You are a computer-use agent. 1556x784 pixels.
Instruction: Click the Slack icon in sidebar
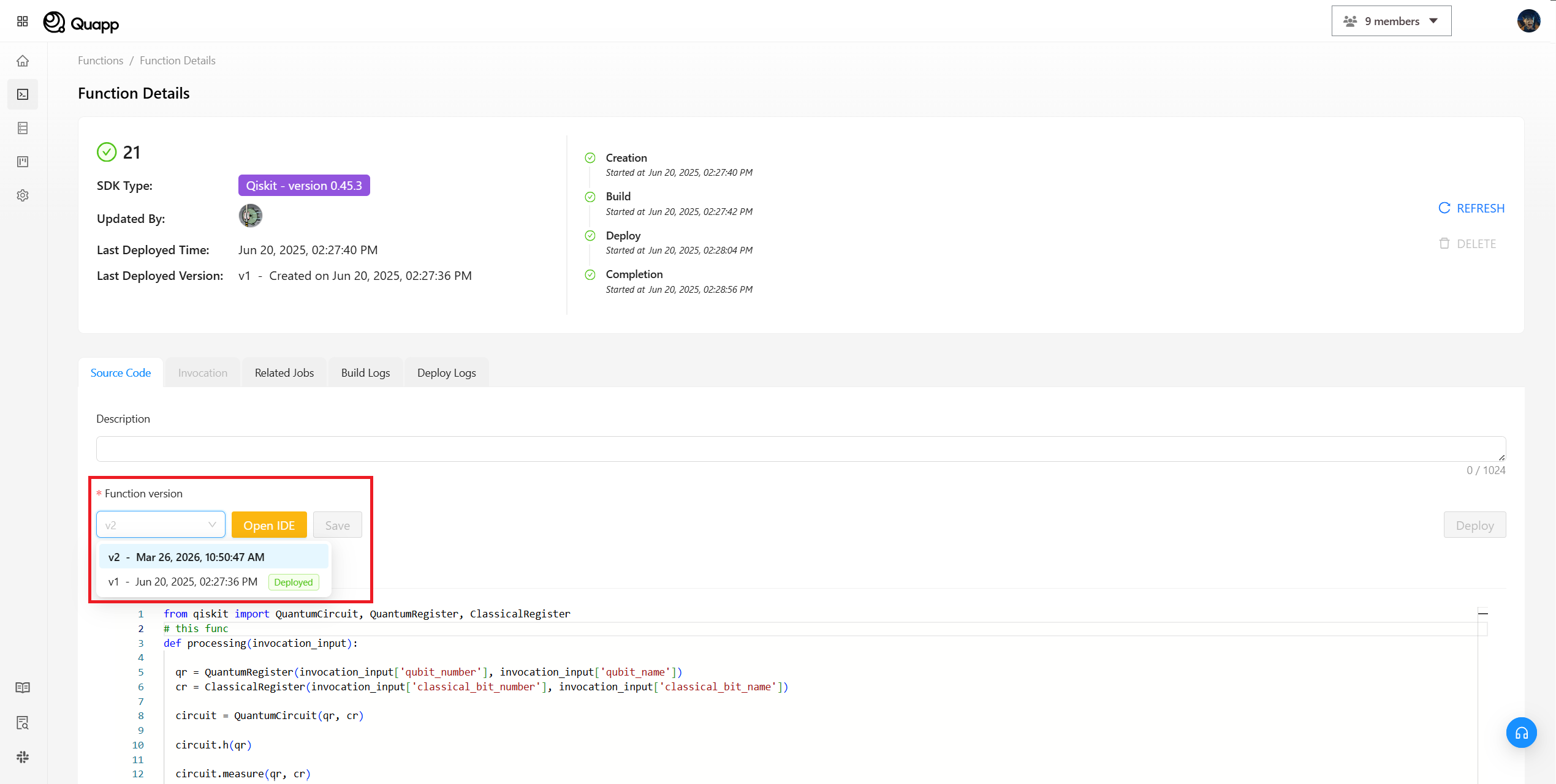point(23,757)
